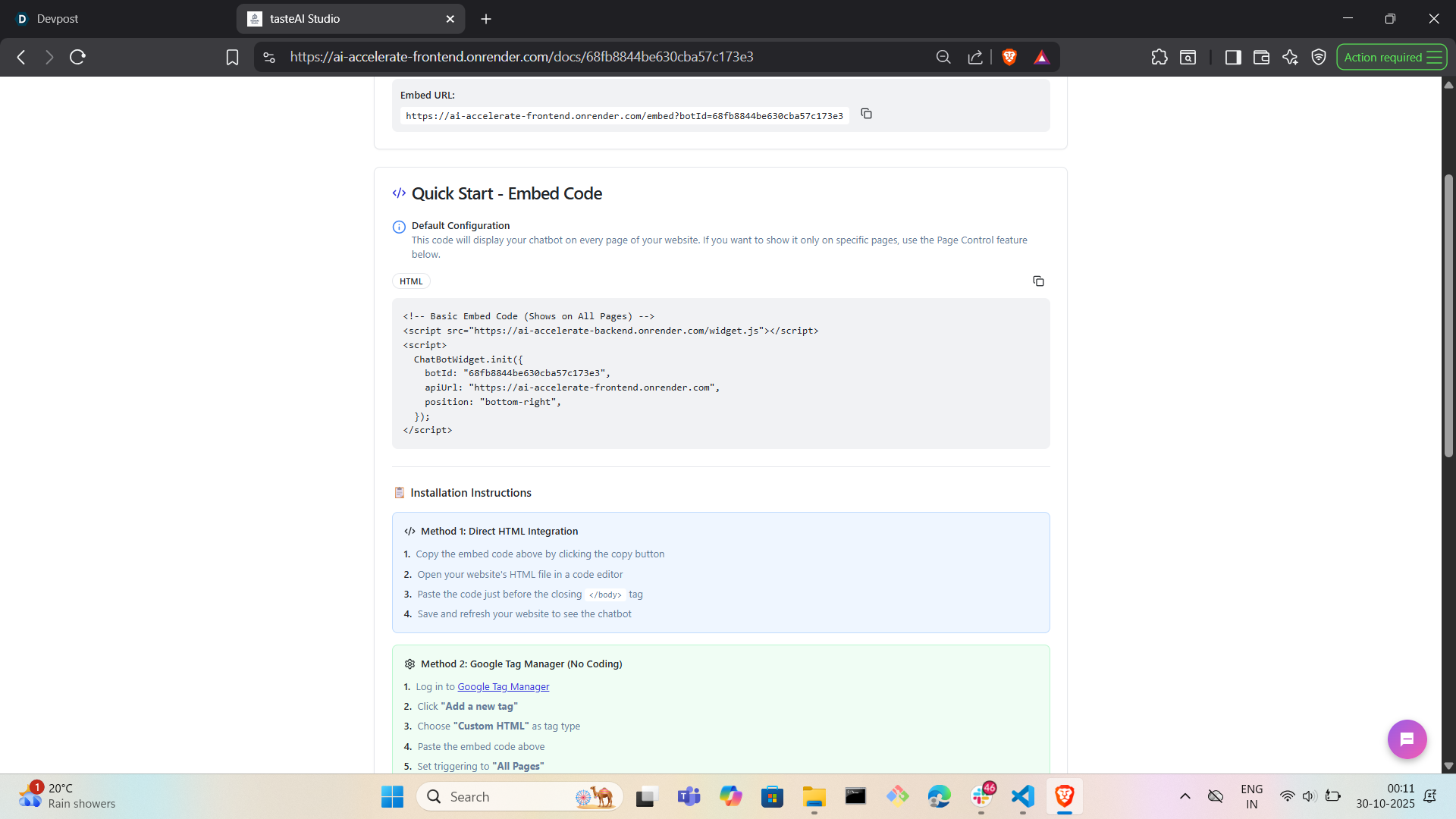Image resolution: width=1456 pixels, height=819 pixels.
Task: Open the Brave Rewards triangle icon
Action: pos(1041,57)
